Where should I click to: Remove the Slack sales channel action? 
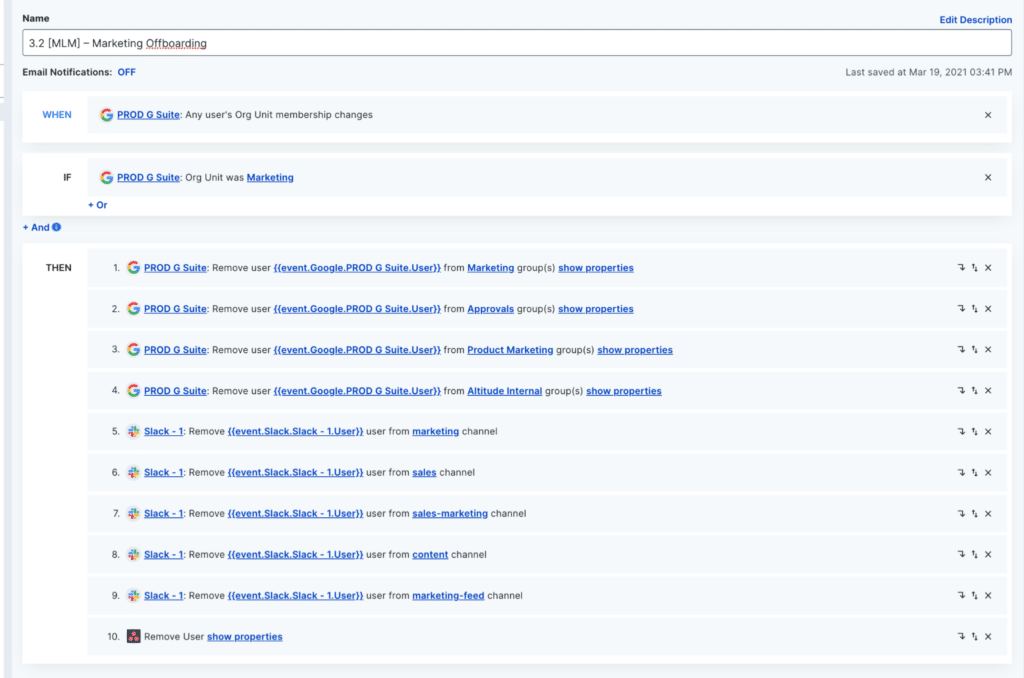tap(988, 472)
